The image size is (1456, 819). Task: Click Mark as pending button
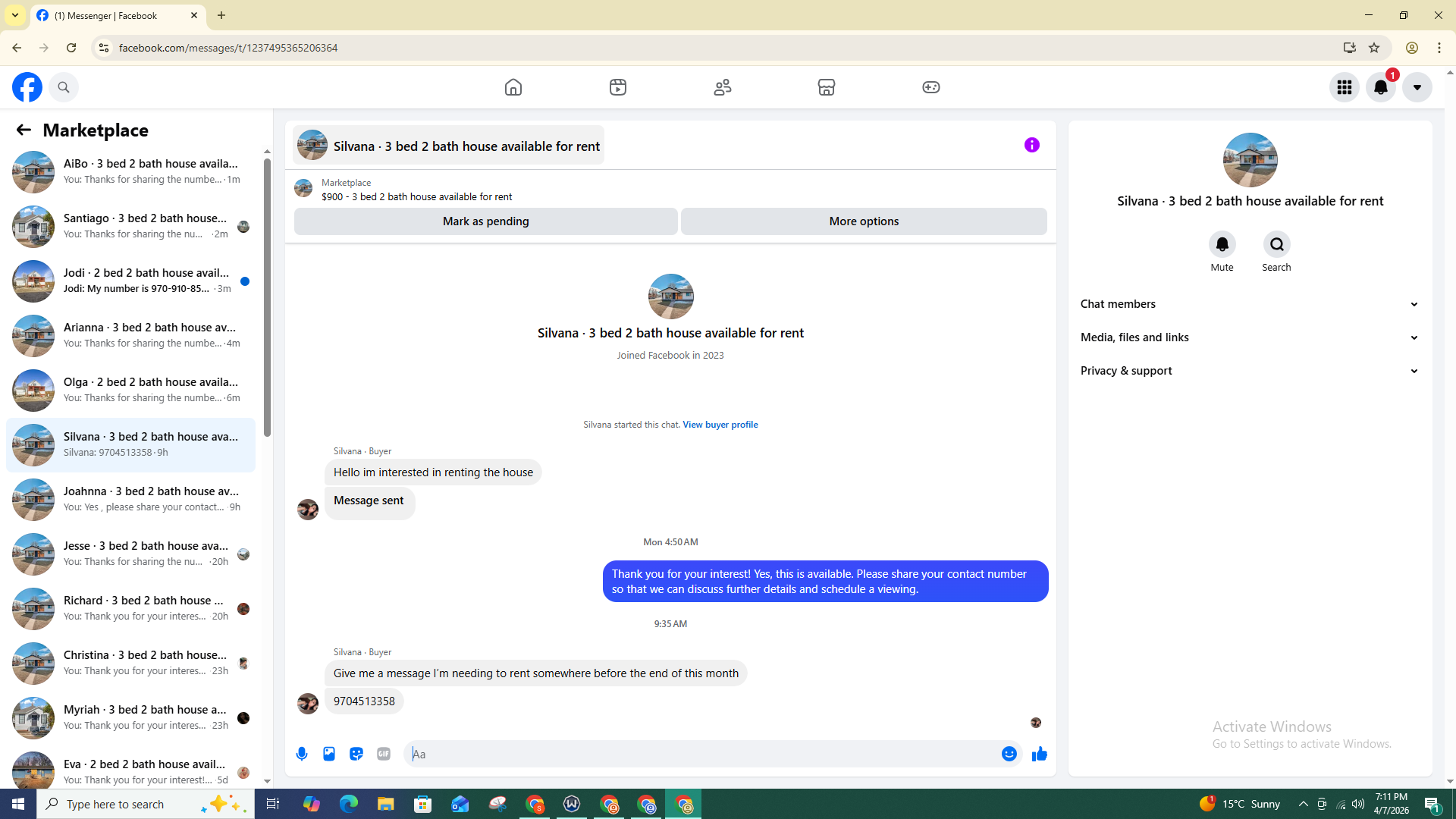pos(485,221)
